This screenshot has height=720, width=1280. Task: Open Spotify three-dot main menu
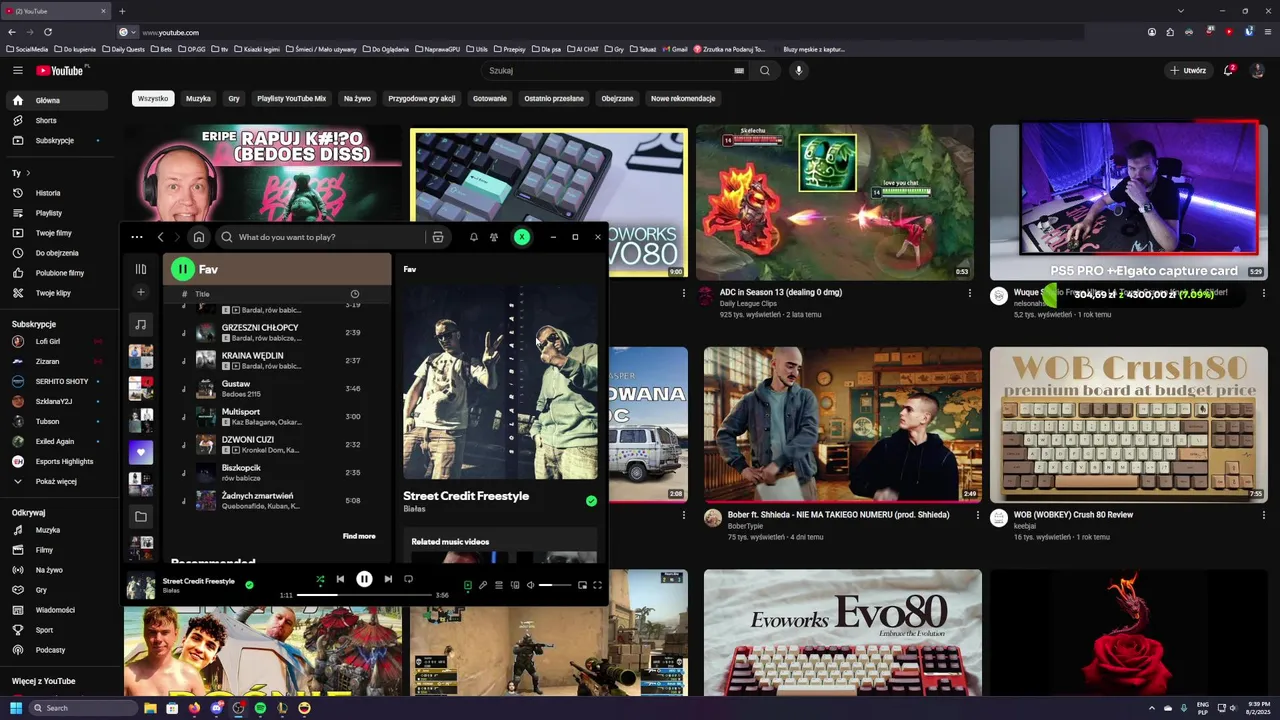(x=137, y=237)
